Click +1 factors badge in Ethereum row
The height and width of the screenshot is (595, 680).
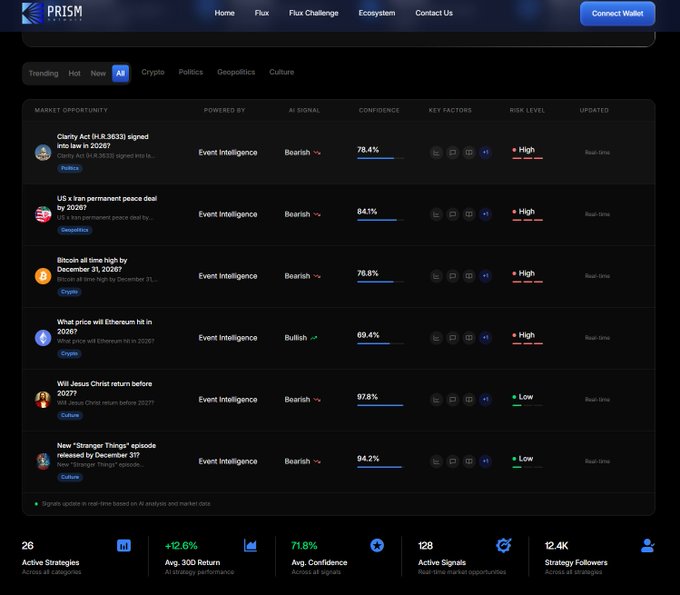(x=485, y=338)
